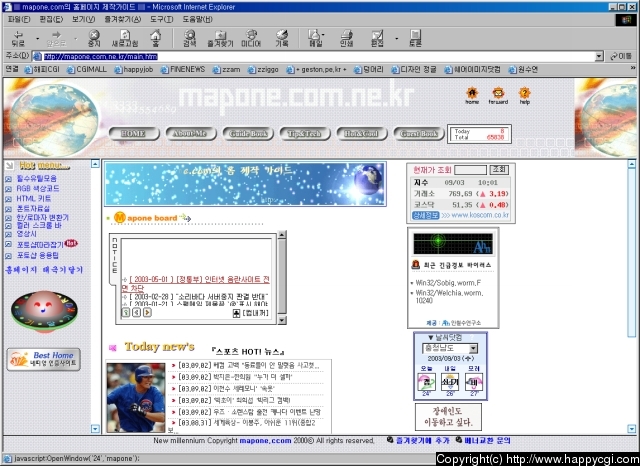Open the Forward button history dropdown arrow

pos(76,39)
